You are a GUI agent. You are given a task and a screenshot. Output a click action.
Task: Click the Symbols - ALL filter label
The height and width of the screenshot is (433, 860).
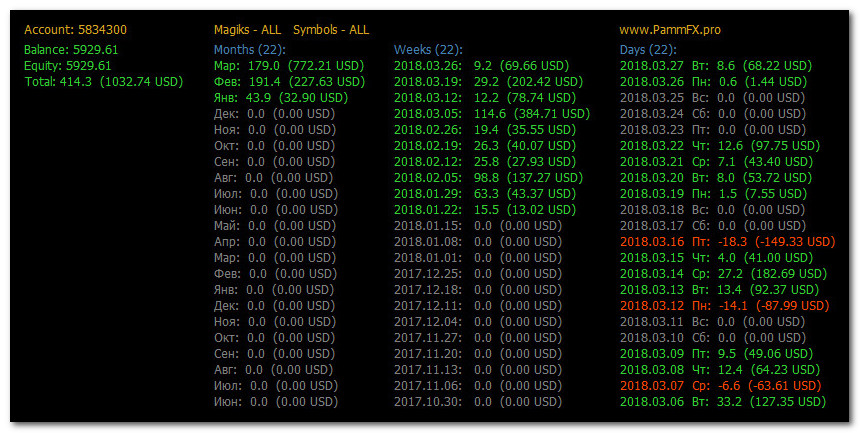point(331,30)
